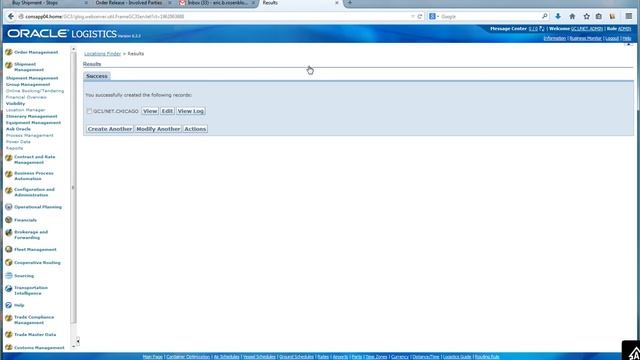Click the browser back arrow
640x360 pixels.
pyautogui.click(x=11, y=16)
